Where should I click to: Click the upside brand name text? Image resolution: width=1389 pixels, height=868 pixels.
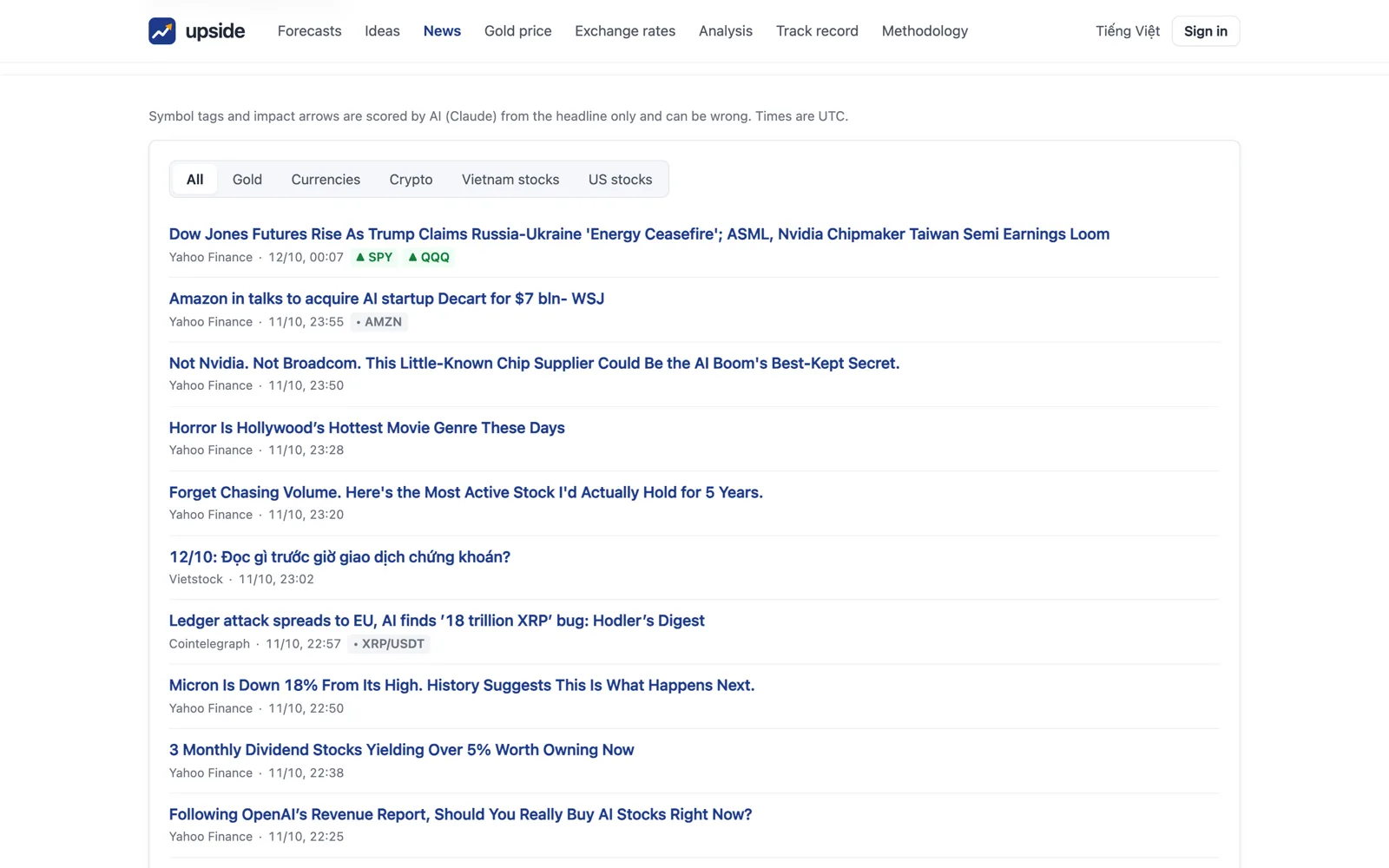[215, 31]
